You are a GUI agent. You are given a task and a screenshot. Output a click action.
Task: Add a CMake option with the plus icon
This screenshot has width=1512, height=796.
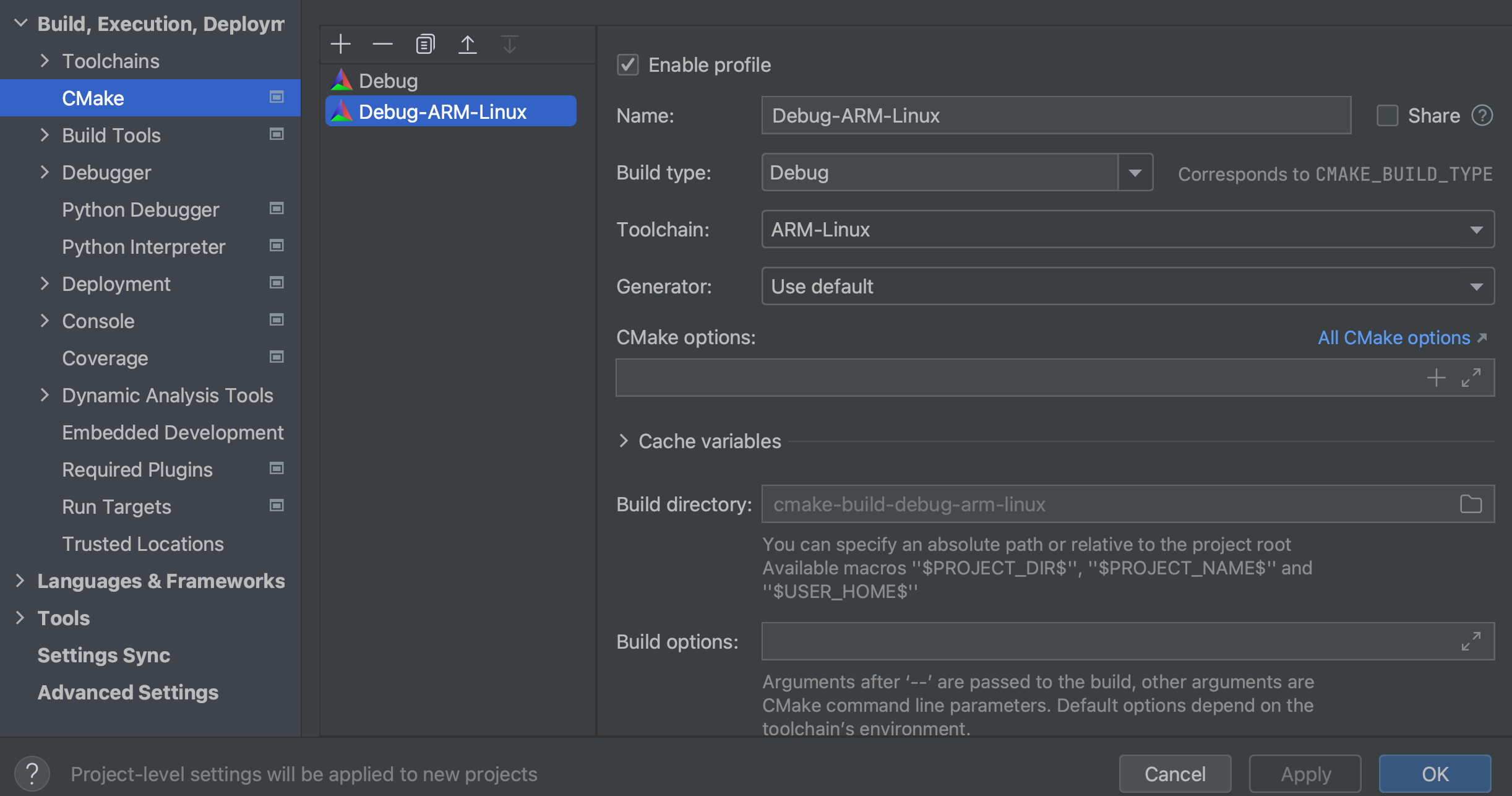pos(1436,377)
